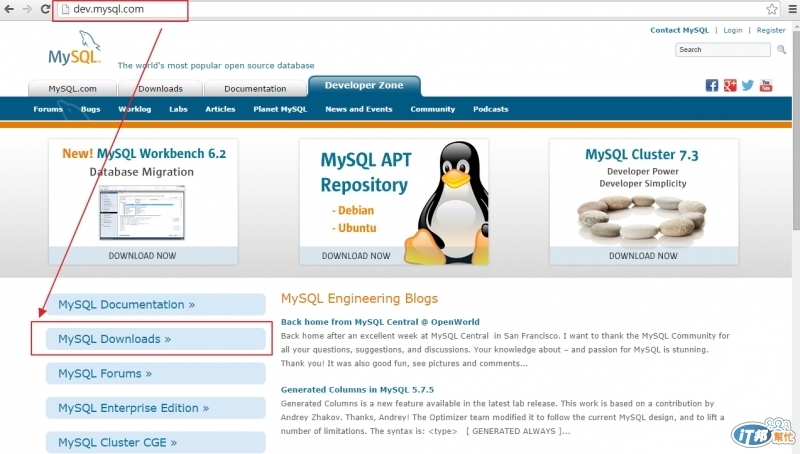Open Planet MySQL navbar item
This screenshot has width=800, height=454.
pos(280,109)
